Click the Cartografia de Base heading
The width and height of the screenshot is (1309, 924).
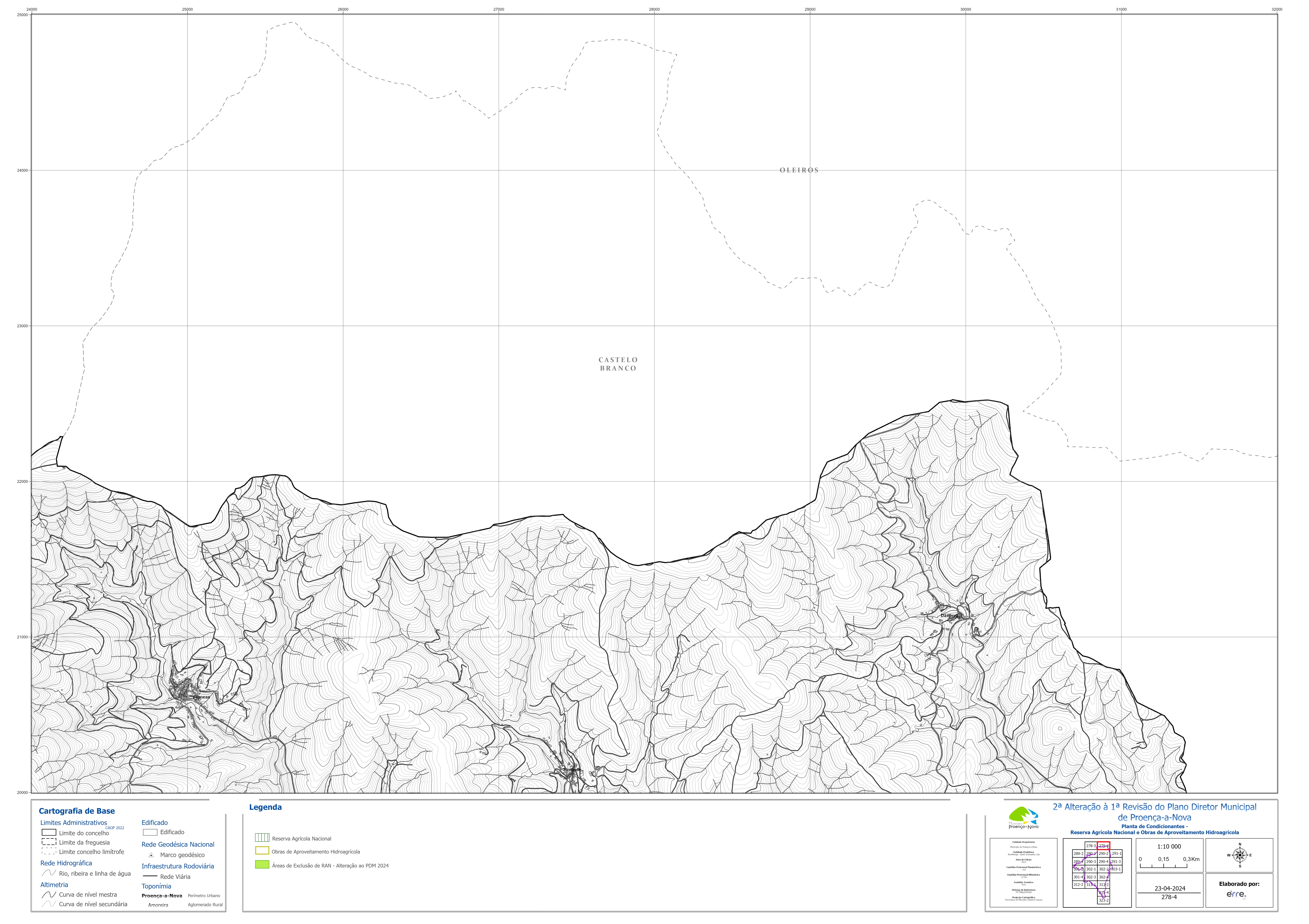click(x=77, y=811)
